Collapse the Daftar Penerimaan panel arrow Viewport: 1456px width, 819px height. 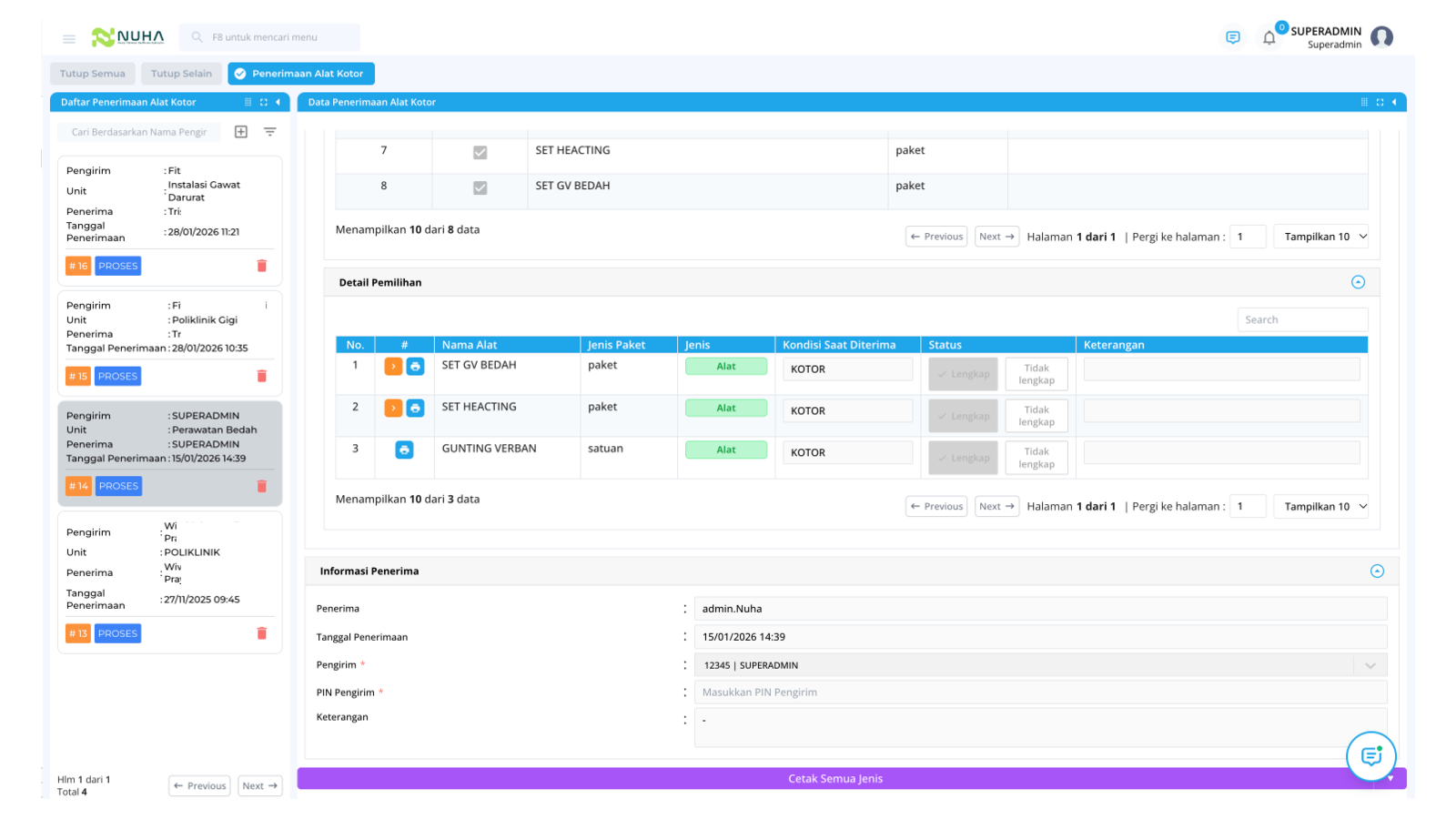tap(278, 102)
